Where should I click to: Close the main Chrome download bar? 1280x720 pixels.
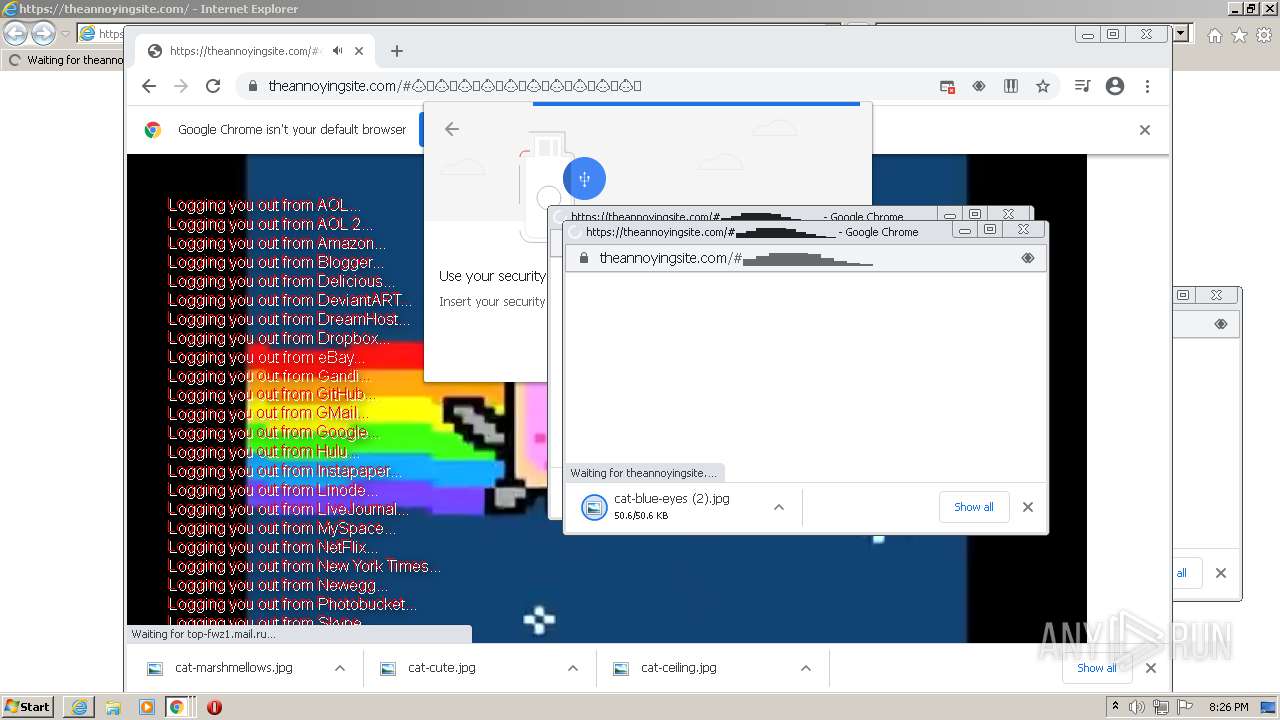[x=1150, y=668]
